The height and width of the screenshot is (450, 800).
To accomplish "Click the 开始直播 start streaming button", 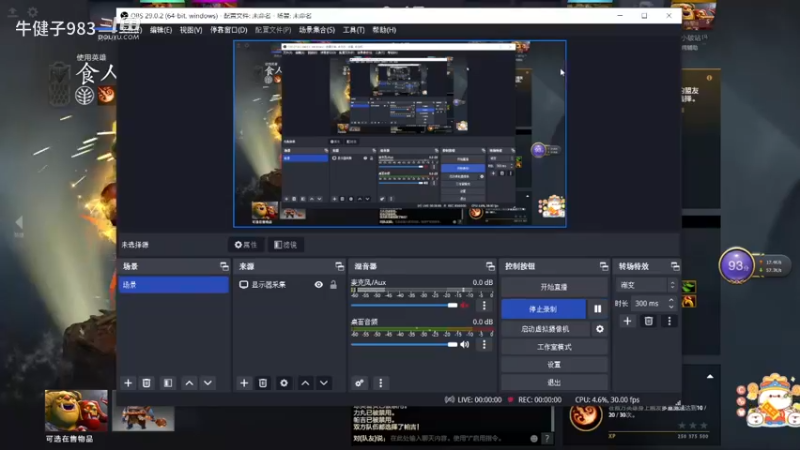I will coord(554,287).
